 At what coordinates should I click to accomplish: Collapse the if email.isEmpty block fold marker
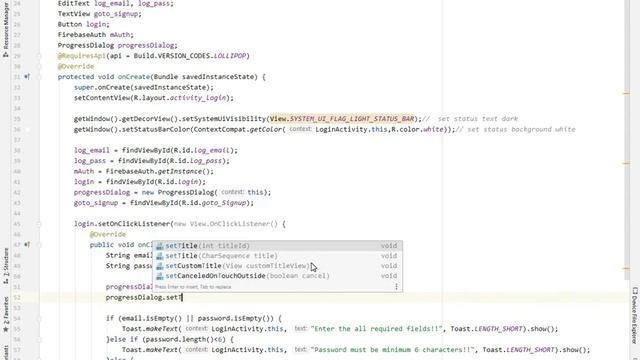pos(39,318)
